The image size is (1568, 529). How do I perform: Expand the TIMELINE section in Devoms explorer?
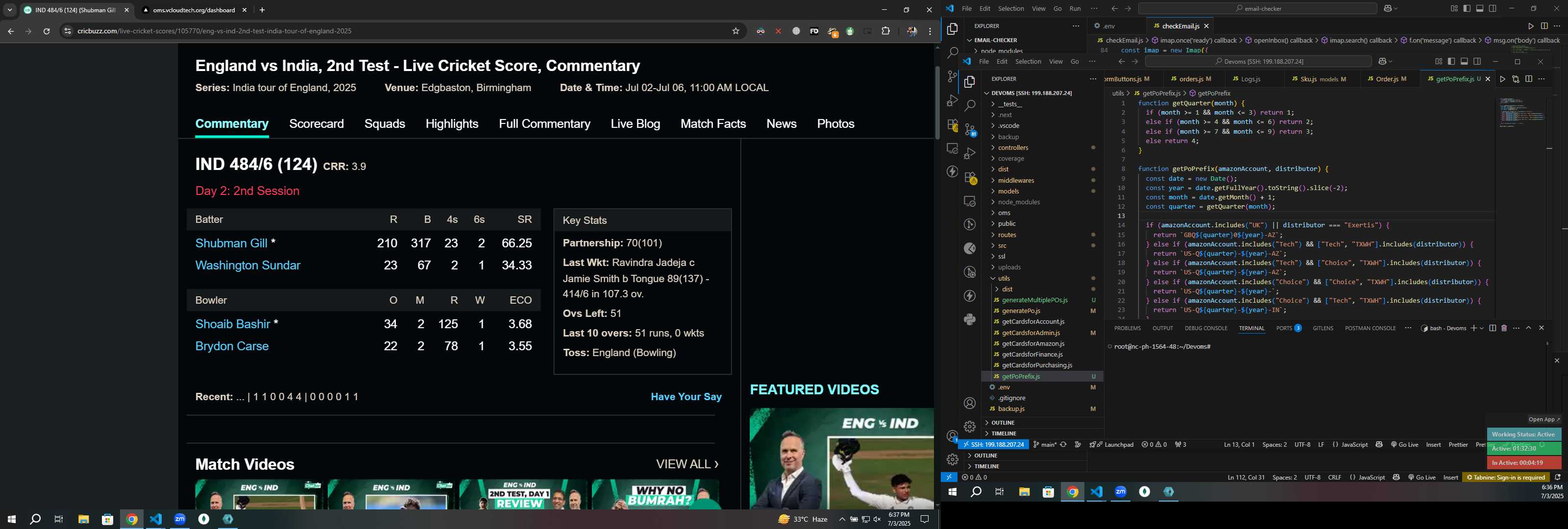point(1043,433)
